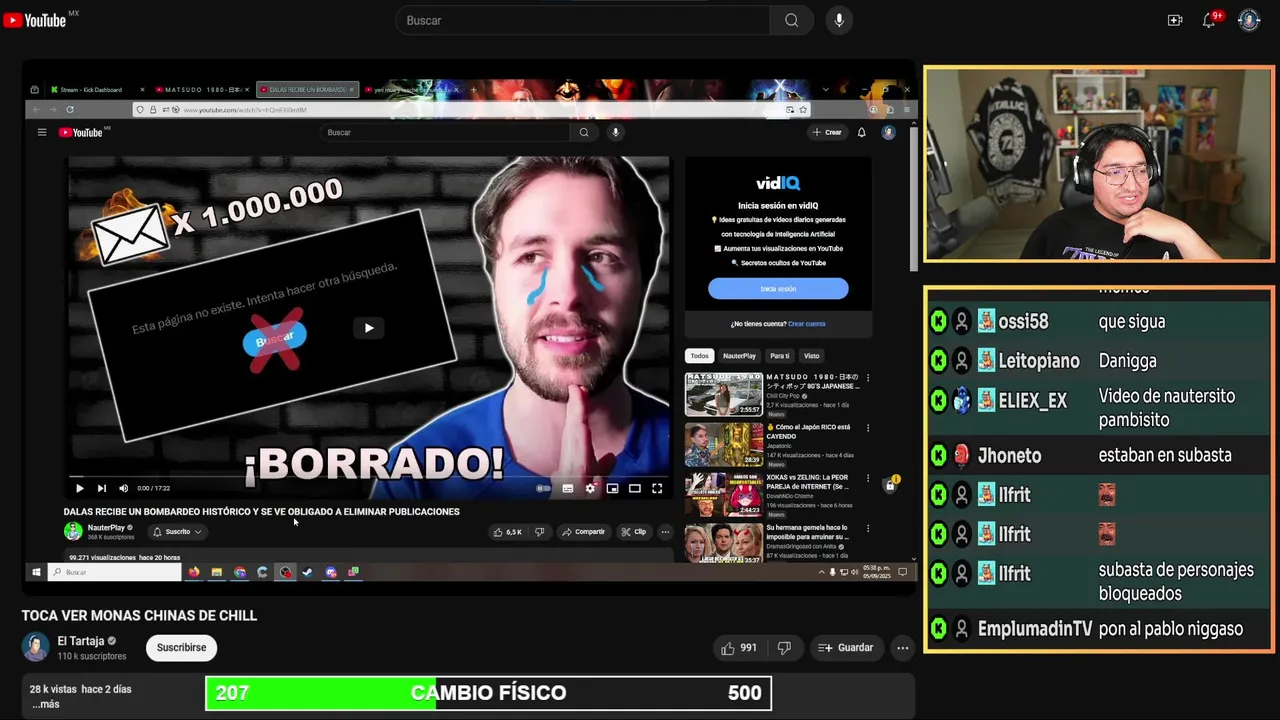Image resolution: width=1280 pixels, height=720 pixels.
Task: Click inner microphone voice search icon
Action: click(616, 132)
